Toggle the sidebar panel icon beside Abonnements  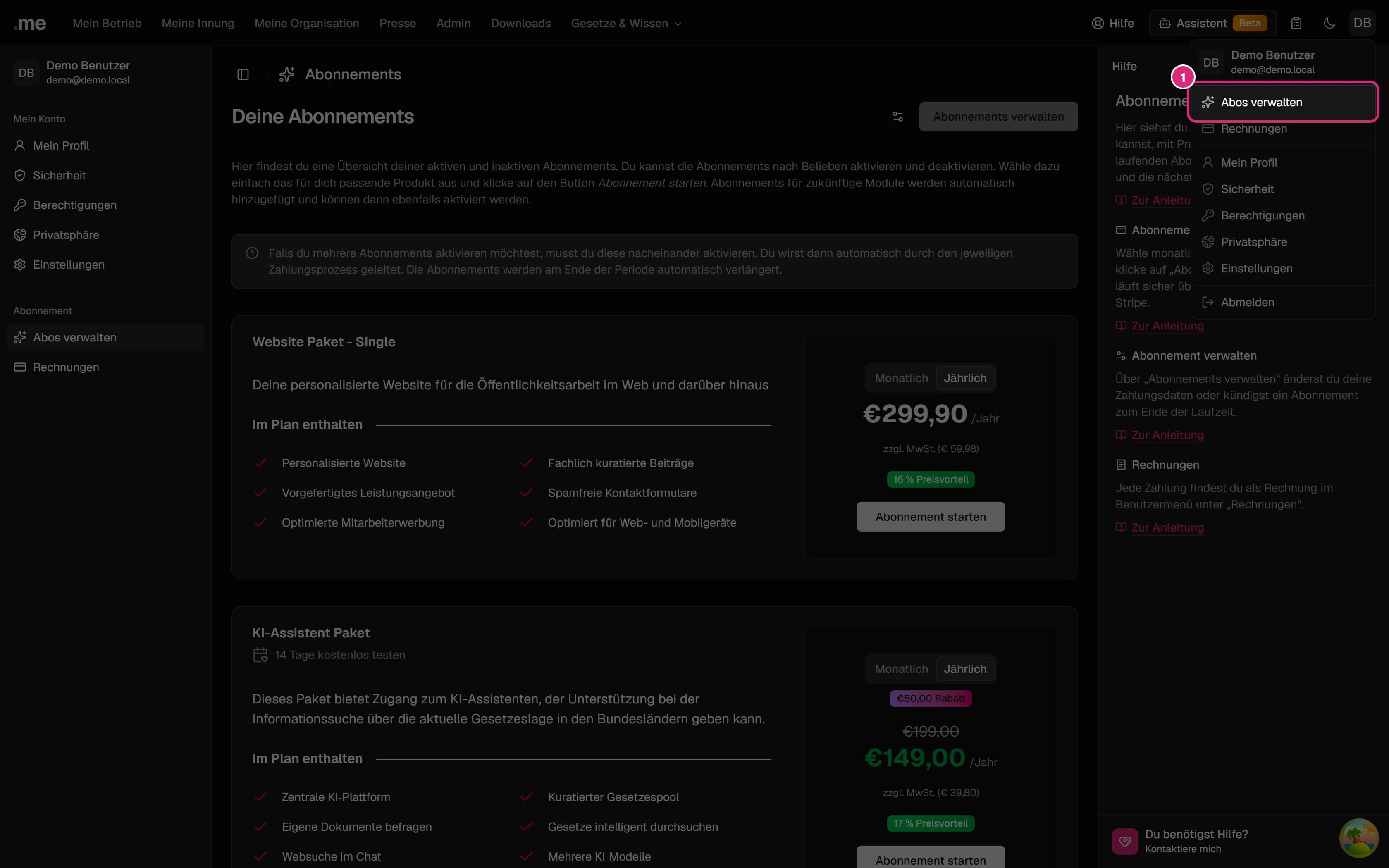[x=243, y=75]
